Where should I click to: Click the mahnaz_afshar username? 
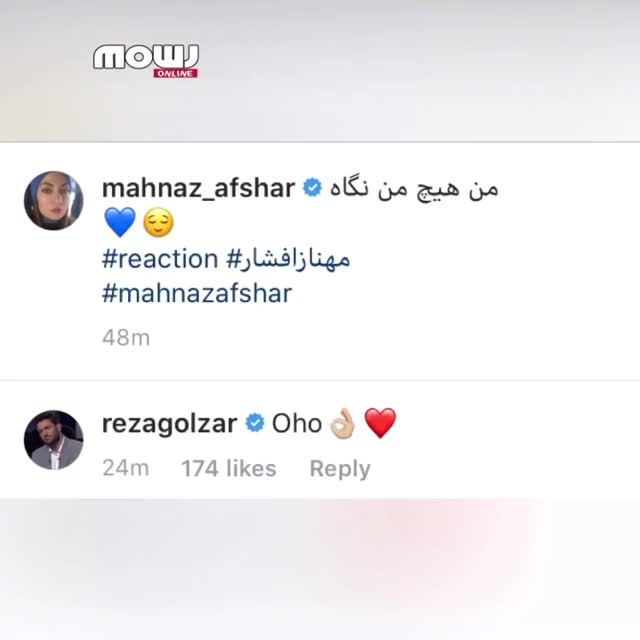pos(198,188)
